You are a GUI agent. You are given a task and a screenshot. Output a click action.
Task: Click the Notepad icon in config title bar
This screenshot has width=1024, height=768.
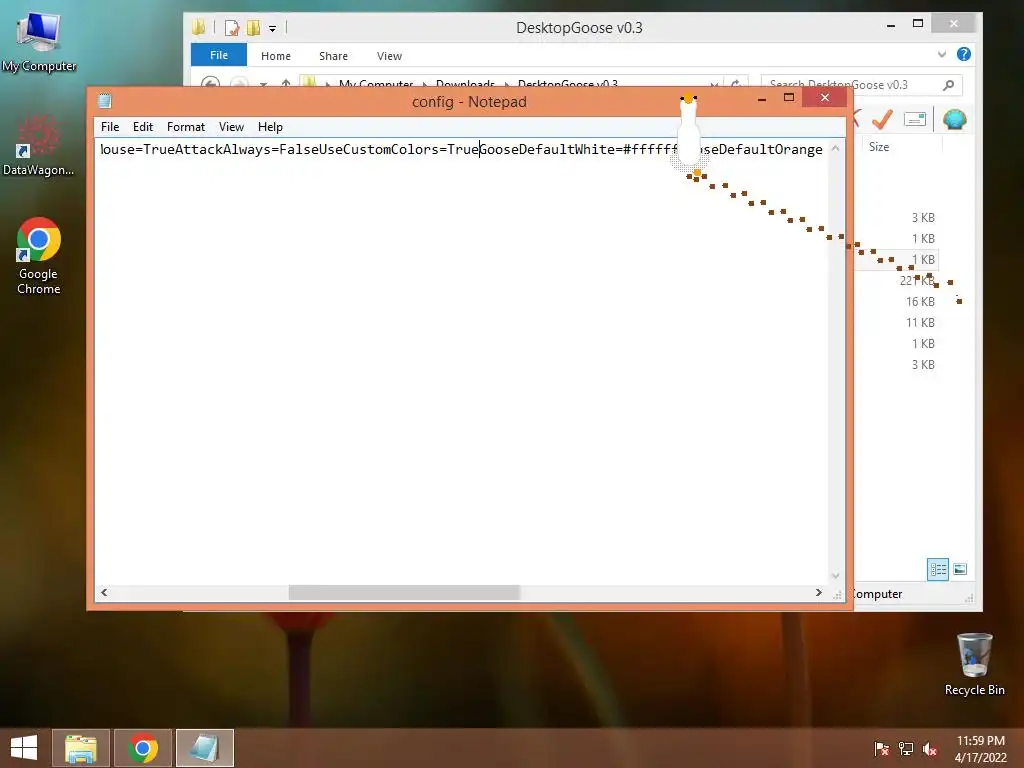(x=104, y=101)
